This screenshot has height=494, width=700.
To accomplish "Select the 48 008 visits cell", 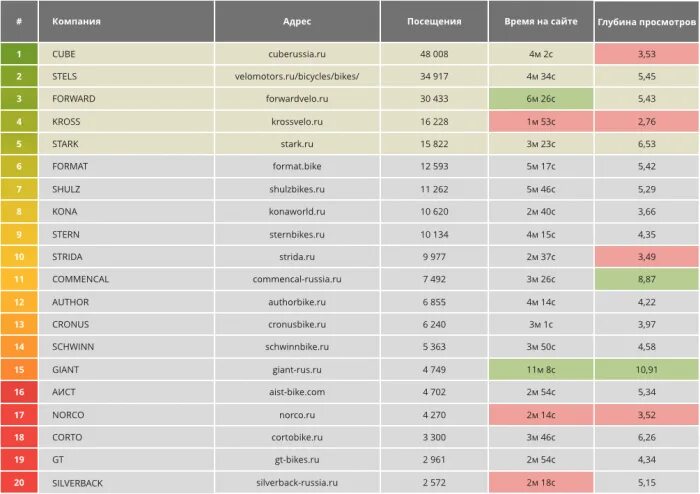I will [434, 54].
